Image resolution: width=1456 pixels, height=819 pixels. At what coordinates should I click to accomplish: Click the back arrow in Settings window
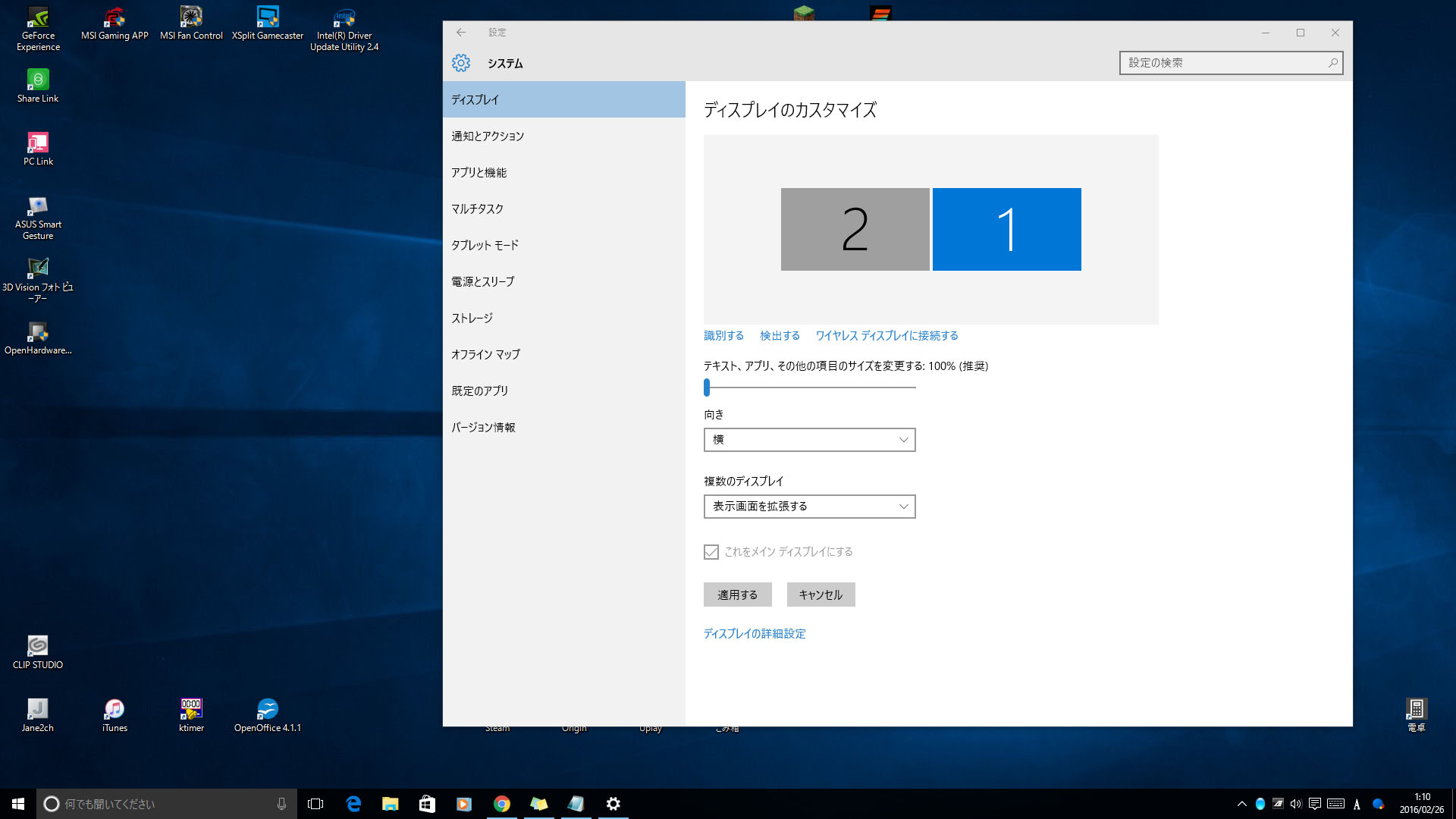pyautogui.click(x=461, y=33)
